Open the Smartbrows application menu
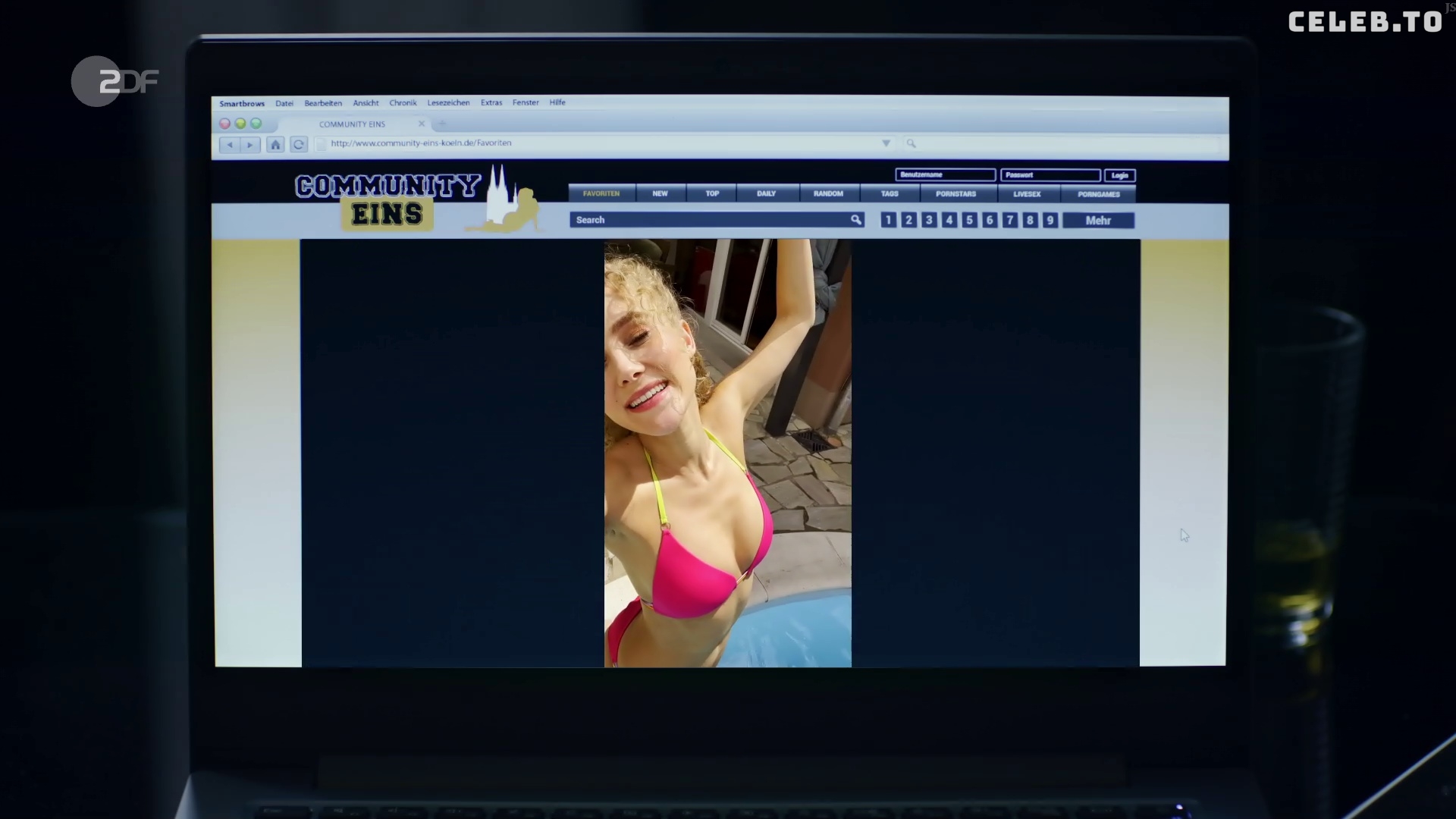 [242, 103]
